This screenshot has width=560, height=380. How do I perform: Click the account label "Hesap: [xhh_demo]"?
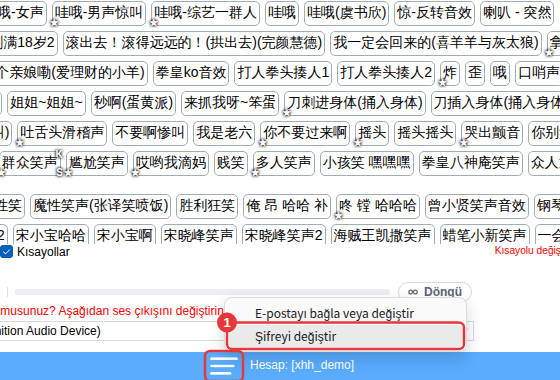(x=302, y=365)
